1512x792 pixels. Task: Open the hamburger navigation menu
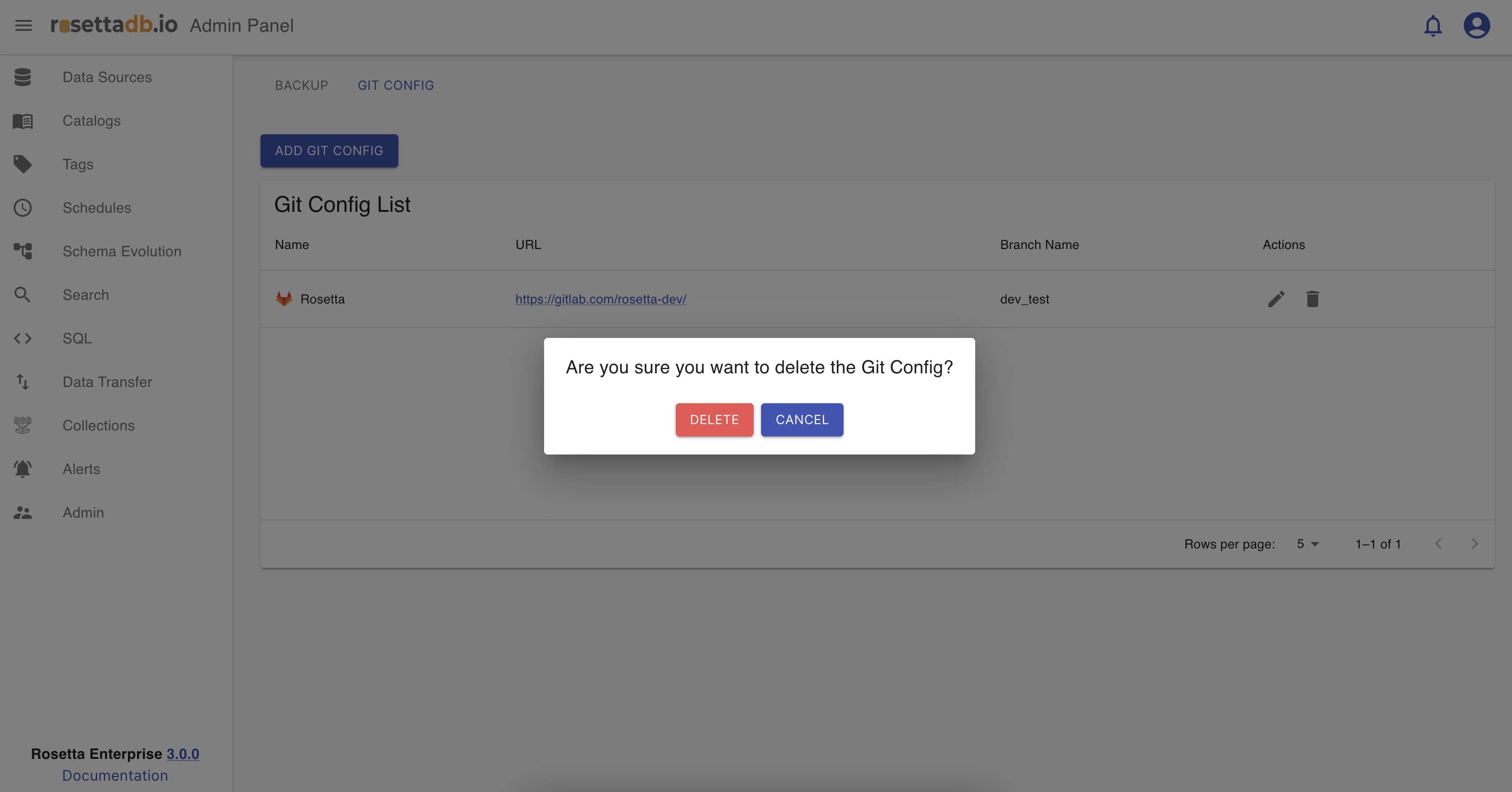pyautogui.click(x=24, y=25)
